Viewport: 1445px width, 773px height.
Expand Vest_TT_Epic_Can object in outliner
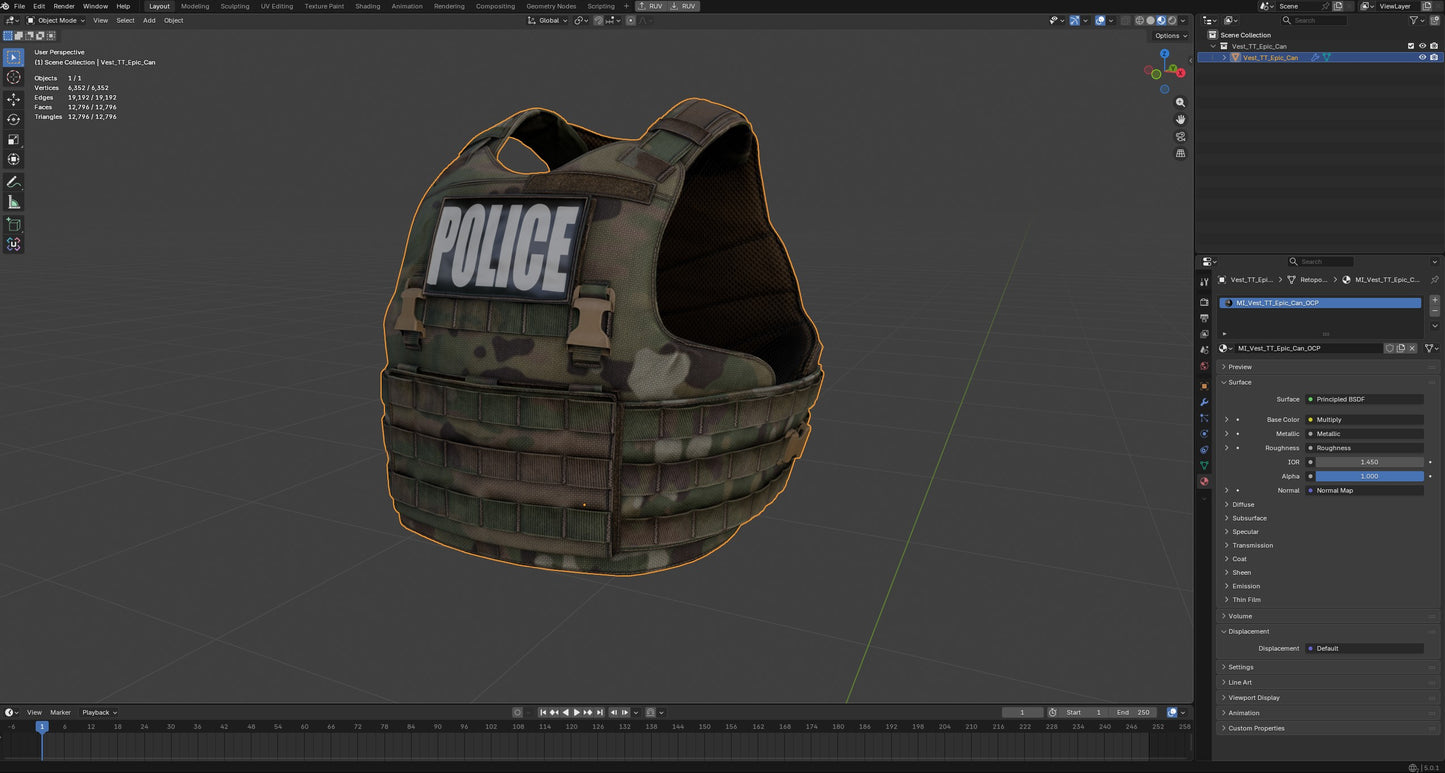click(1224, 57)
